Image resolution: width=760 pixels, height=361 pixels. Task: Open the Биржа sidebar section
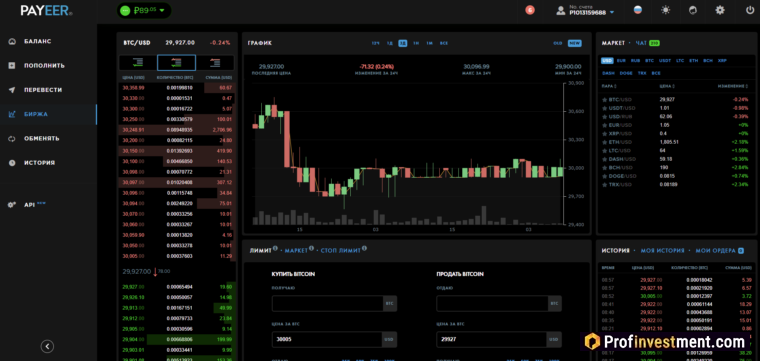pos(35,114)
